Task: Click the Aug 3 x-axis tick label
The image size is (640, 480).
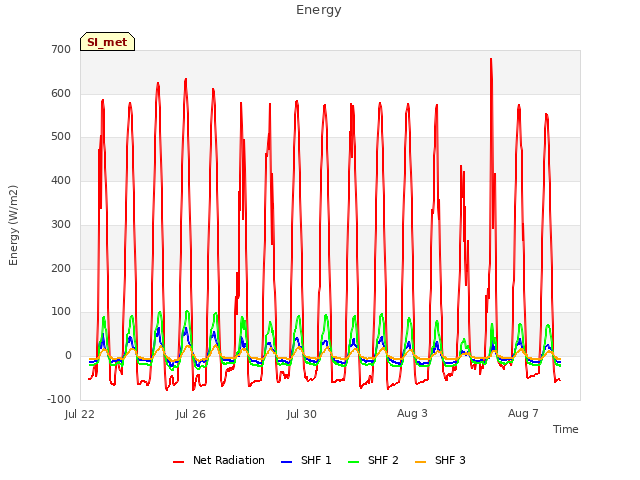Action: (412, 413)
